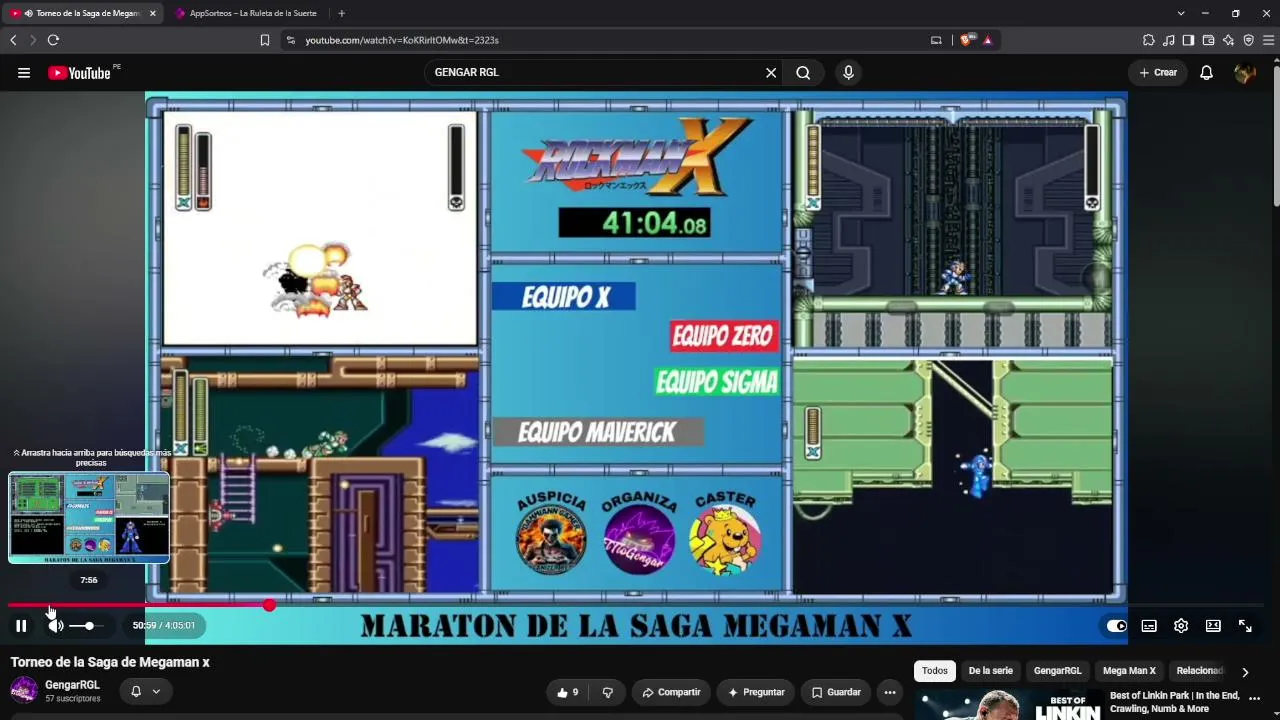This screenshot has width=1280, height=720.
Task: Open the Leo AI sparkle icon
Action: click(x=1228, y=40)
